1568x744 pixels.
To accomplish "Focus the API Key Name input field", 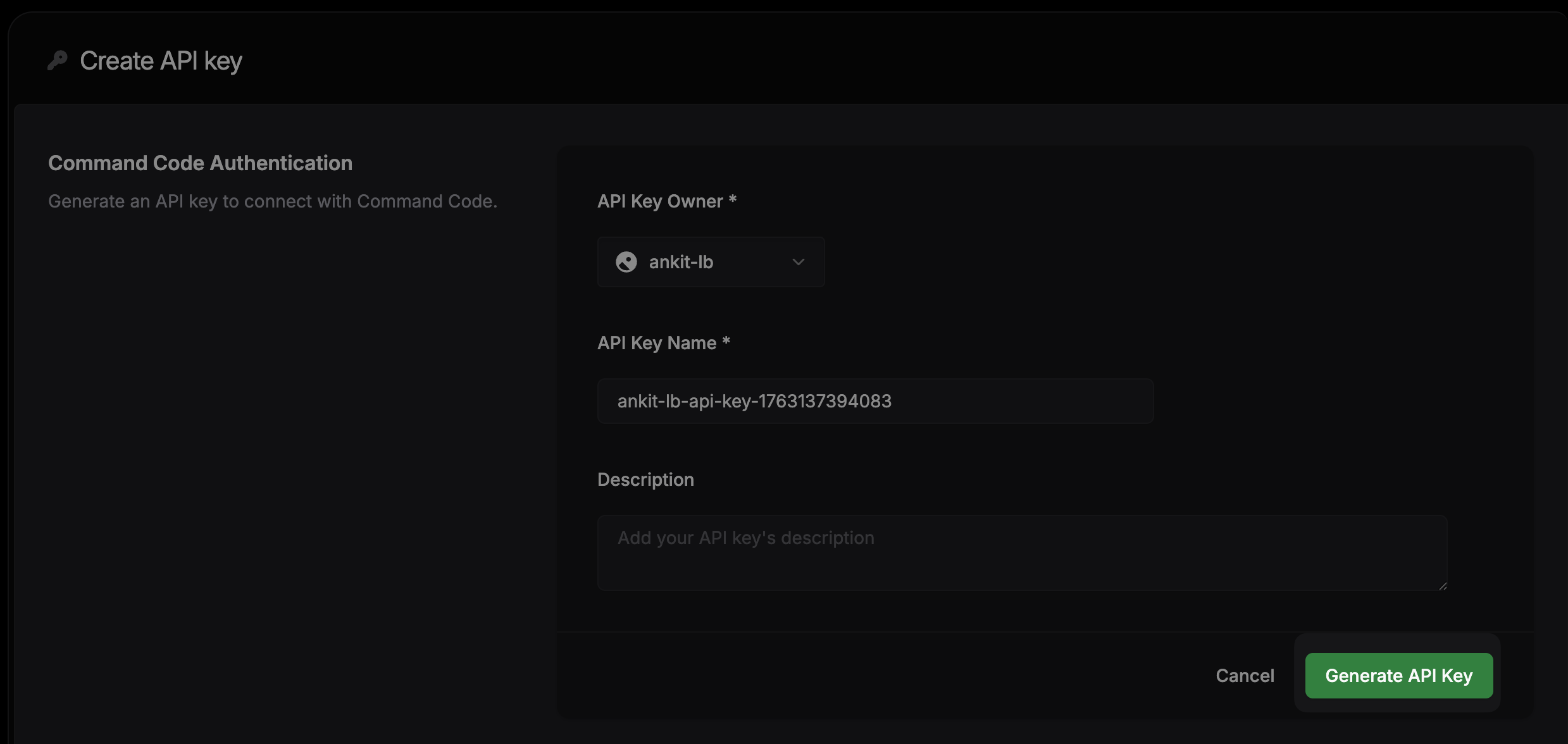I will pos(875,401).
